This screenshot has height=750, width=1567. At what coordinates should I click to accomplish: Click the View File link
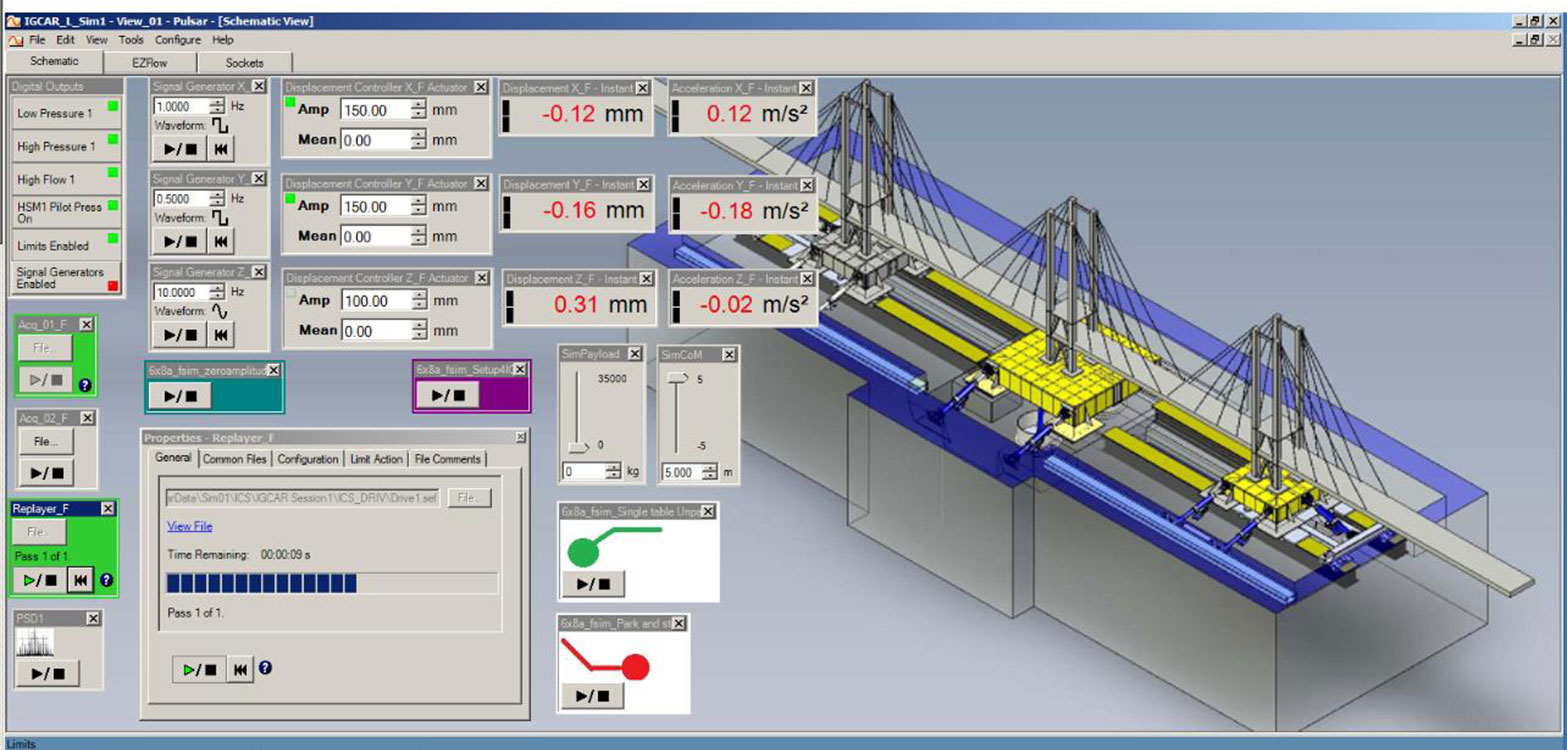[189, 526]
